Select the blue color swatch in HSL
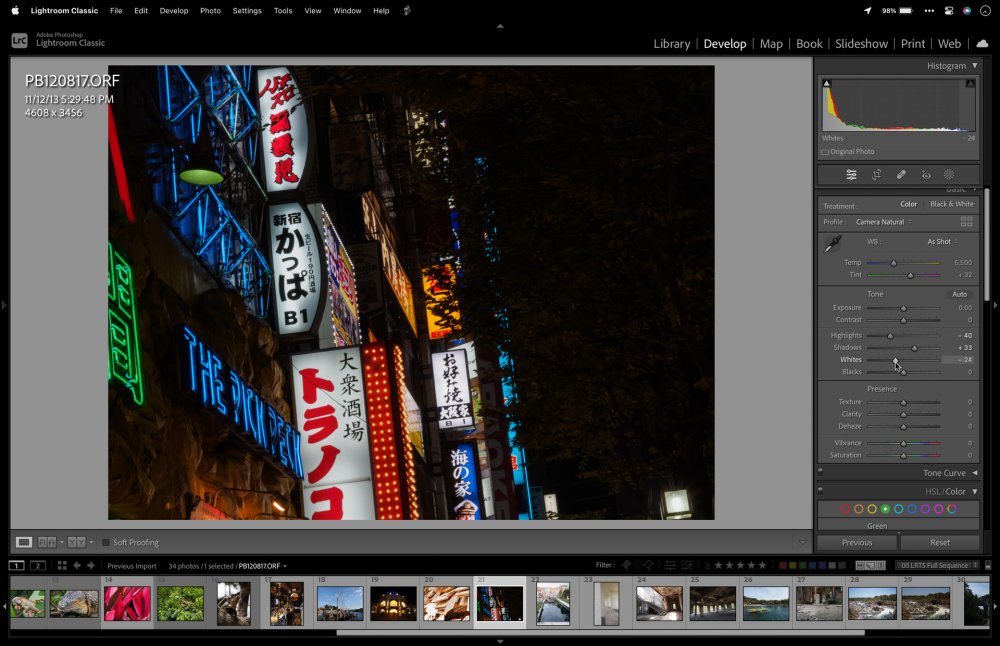1000x646 pixels. (912, 509)
